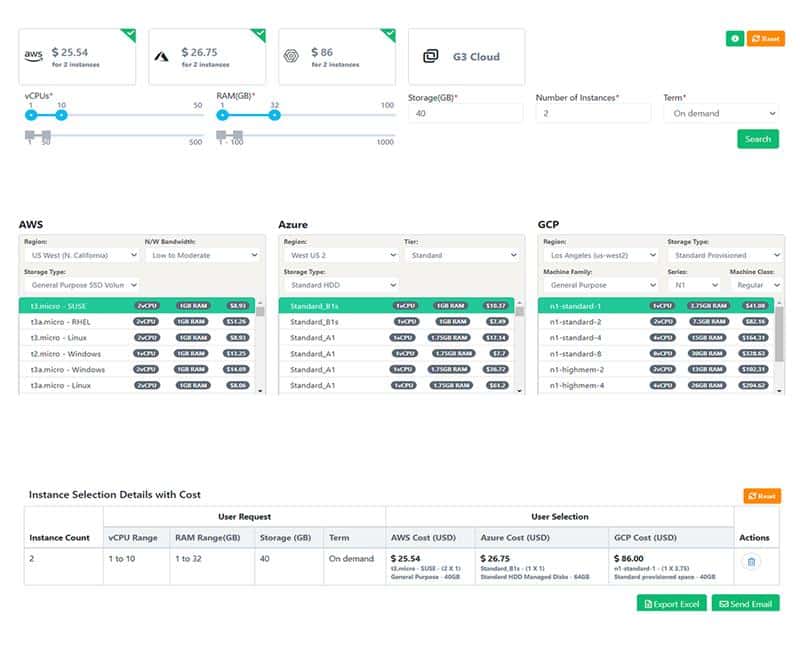
Task: Open the AWS Region dropdown
Action: [80, 256]
